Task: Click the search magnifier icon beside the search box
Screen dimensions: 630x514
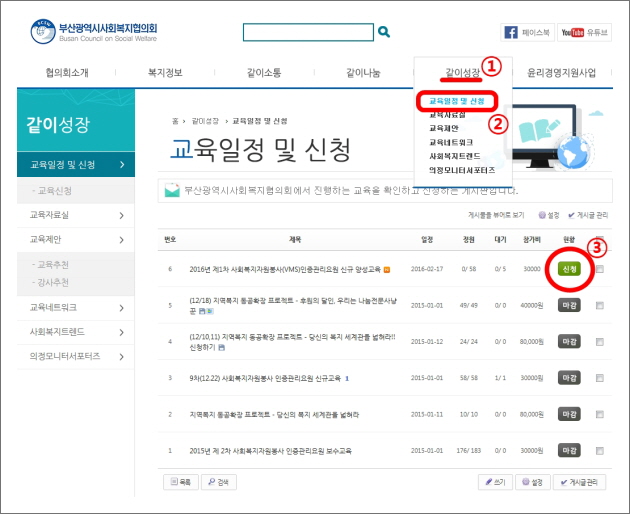Action: [x=384, y=32]
